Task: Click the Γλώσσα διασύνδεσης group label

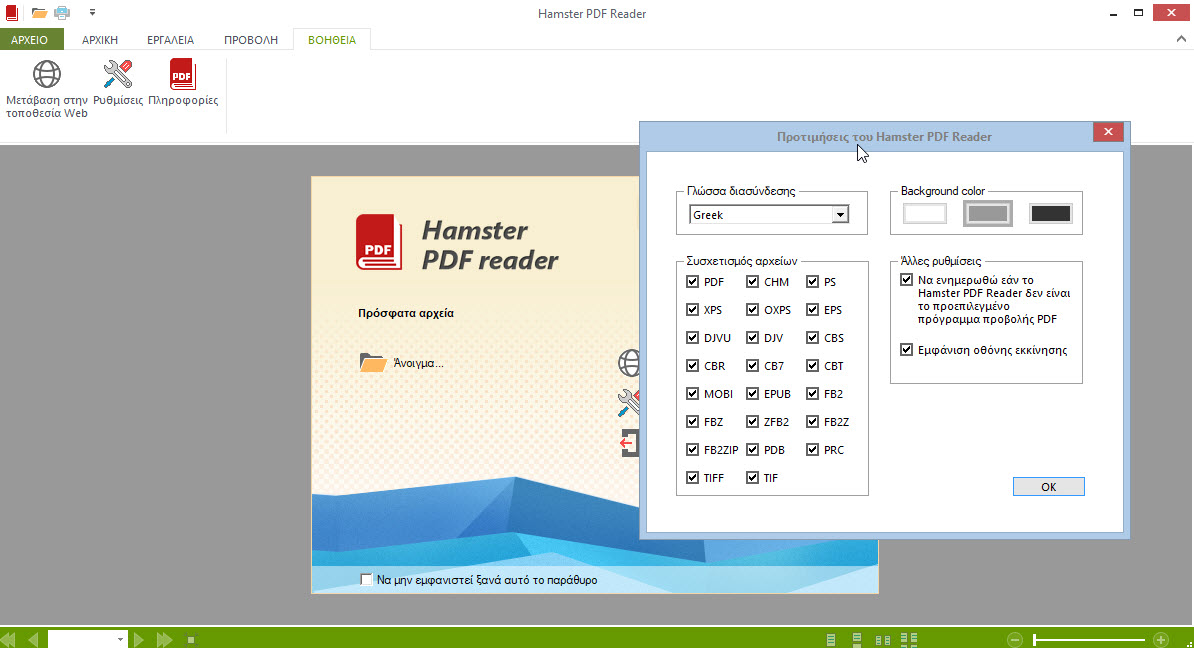Action: pos(741,191)
